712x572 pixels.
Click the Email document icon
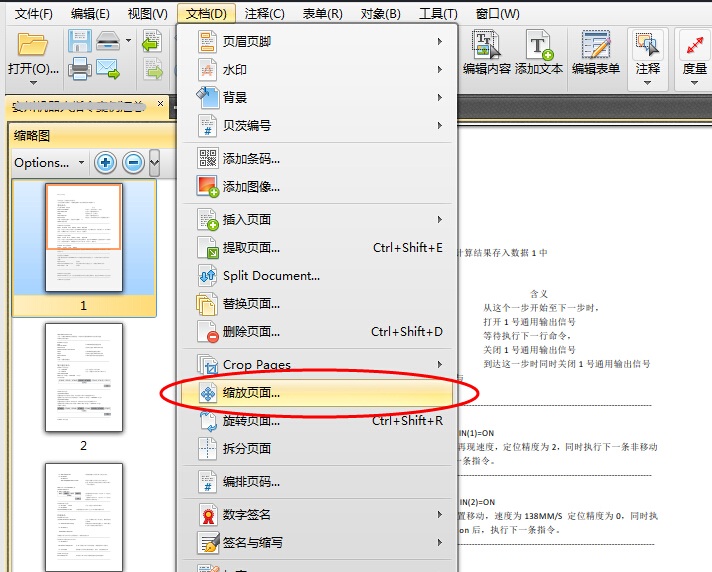click(x=108, y=69)
